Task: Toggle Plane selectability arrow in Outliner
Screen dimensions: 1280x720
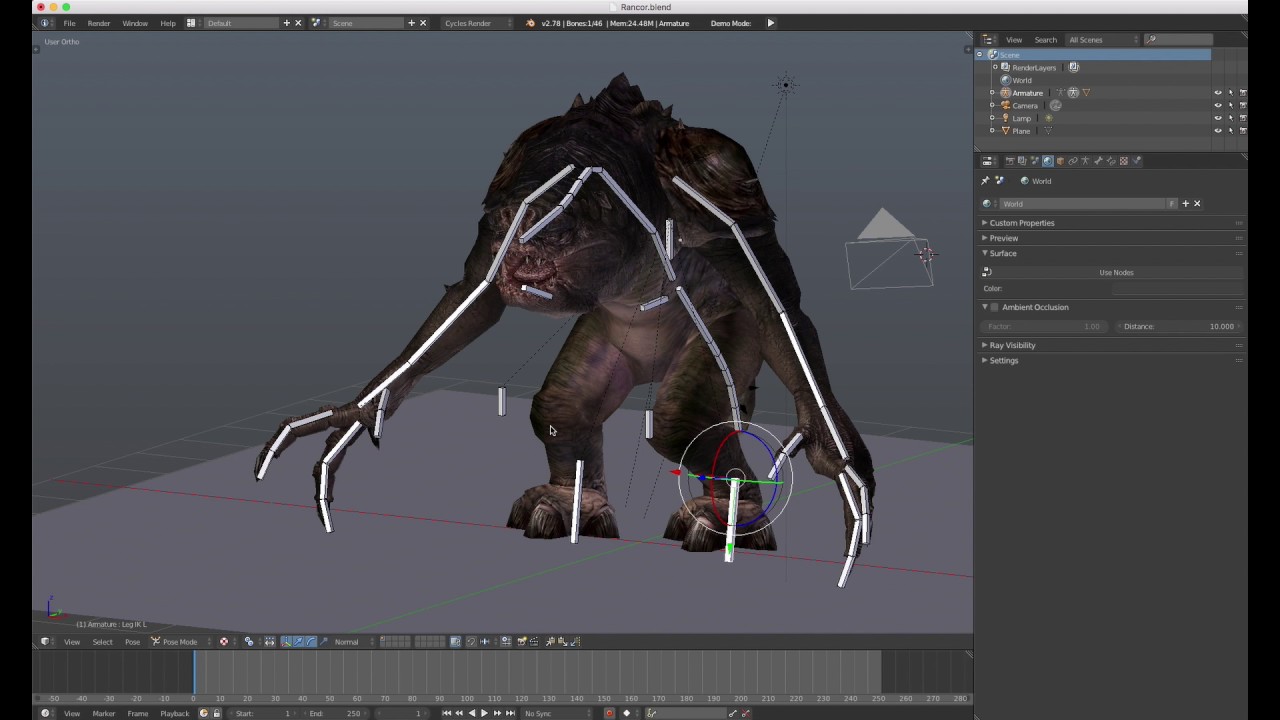Action: coord(1231,131)
